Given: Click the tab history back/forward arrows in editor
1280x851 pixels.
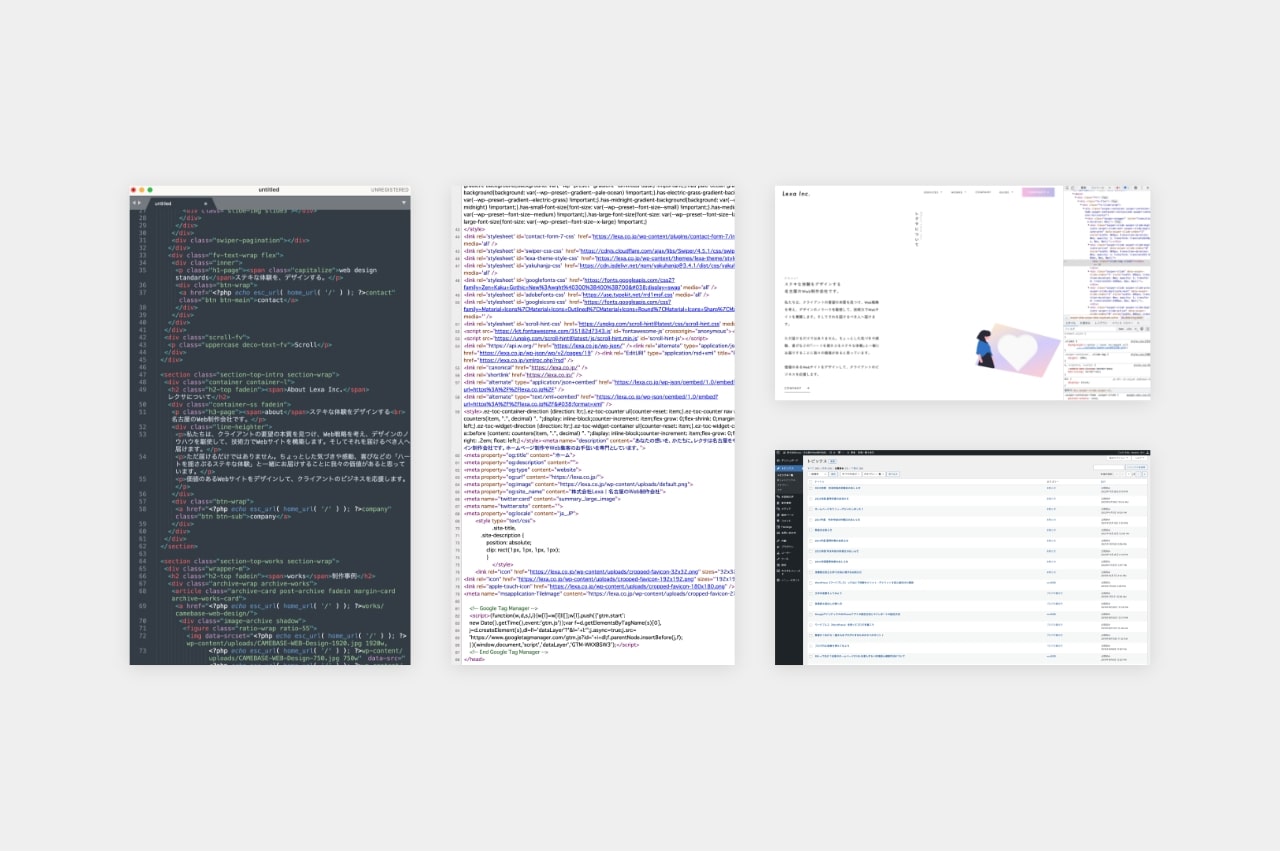Looking at the screenshot, I should click(x=137, y=203).
